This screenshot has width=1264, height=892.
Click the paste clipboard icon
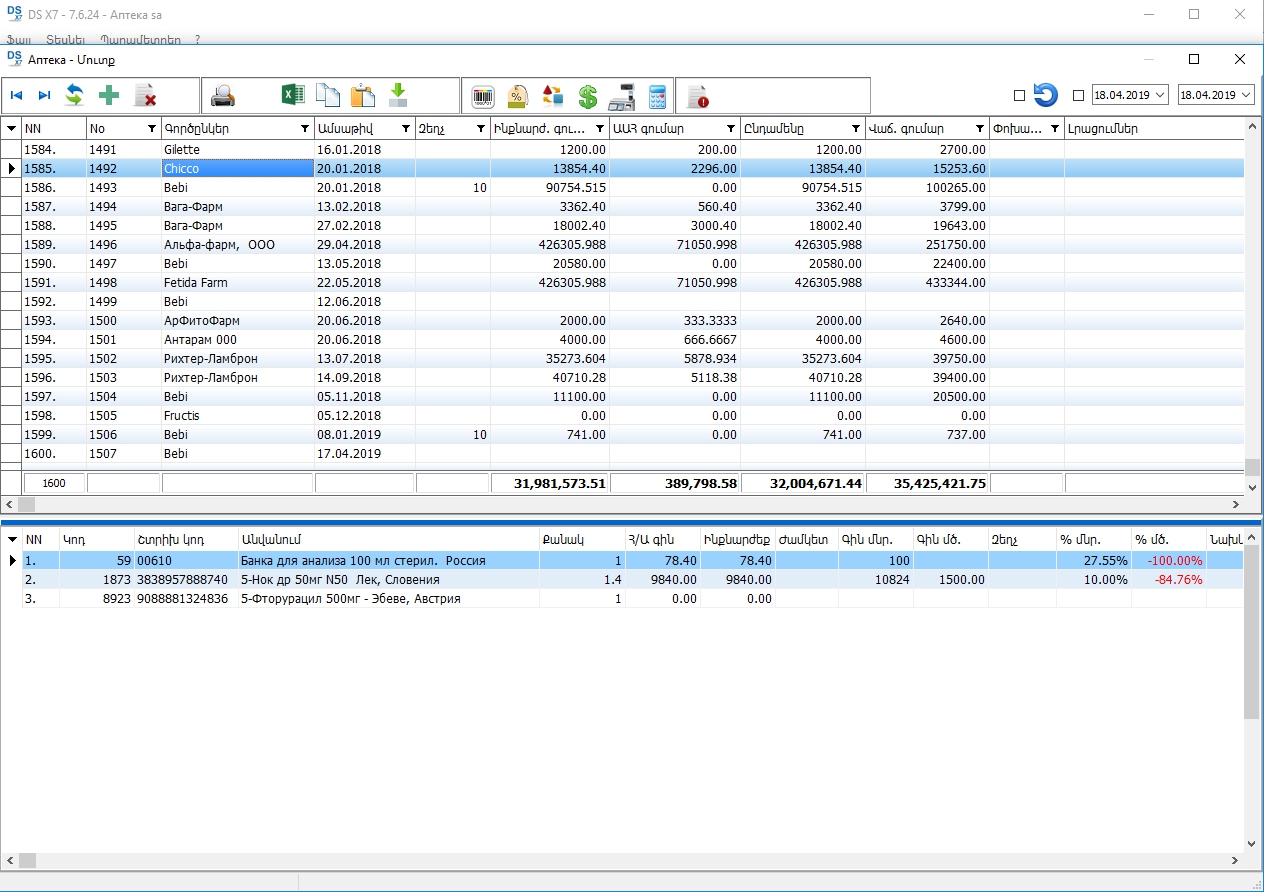tap(363, 96)
